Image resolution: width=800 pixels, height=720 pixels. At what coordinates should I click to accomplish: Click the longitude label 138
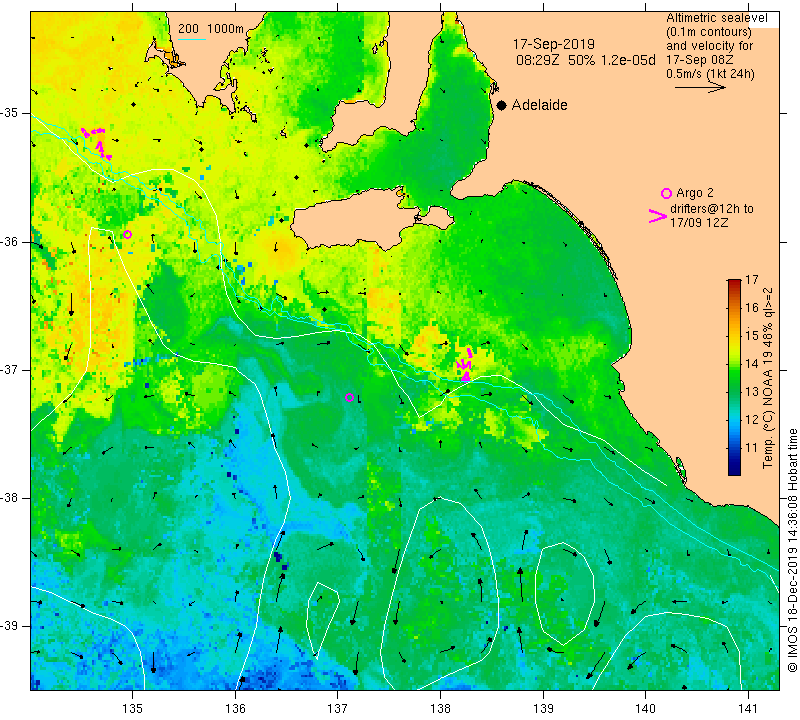[440, 709]
